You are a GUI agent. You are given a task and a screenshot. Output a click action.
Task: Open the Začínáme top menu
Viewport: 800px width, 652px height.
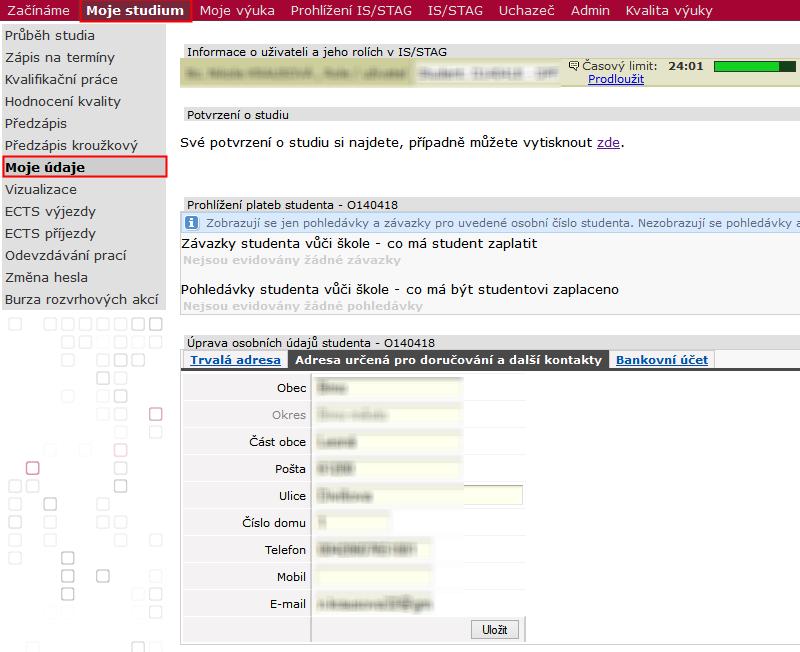coord(38,10)
